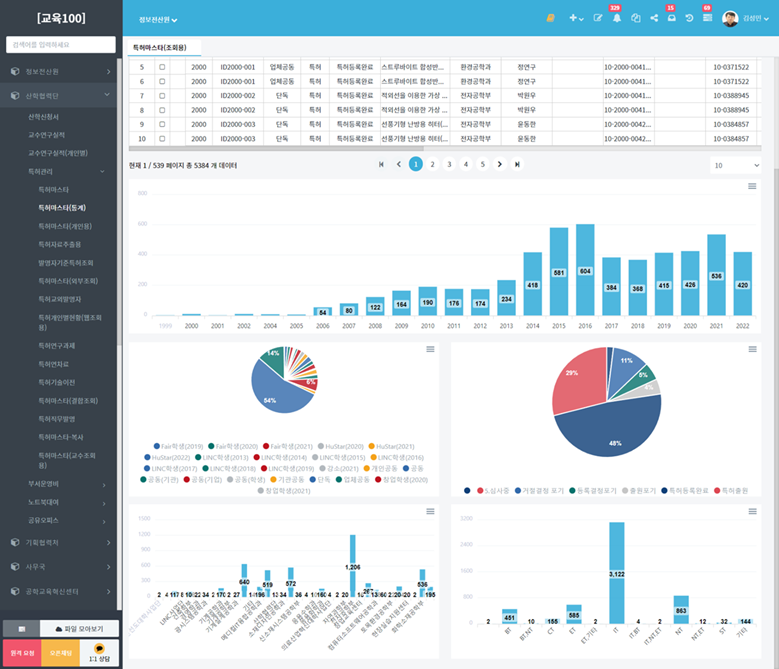Open 특허마스타(통계) in the sidebar
Image resolution: width=779 pixels, height=669 pixels.
point(62,208)
